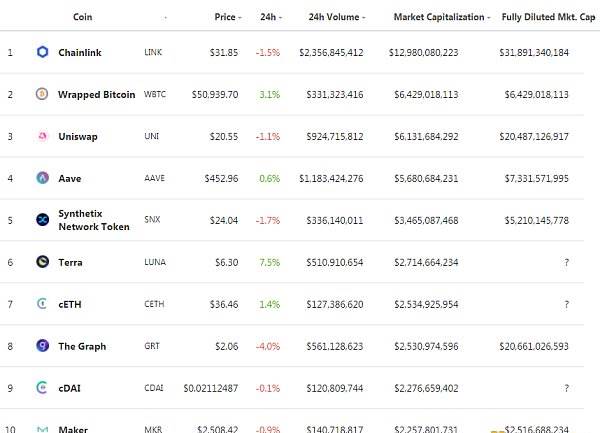Click Chainlink market cap $12,980,080,223
The image size is (600, 433).
(x=424, y=52)
